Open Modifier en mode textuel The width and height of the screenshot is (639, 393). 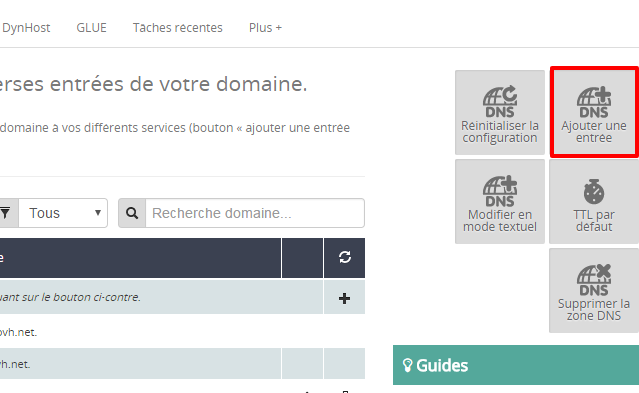pos(500,201)
